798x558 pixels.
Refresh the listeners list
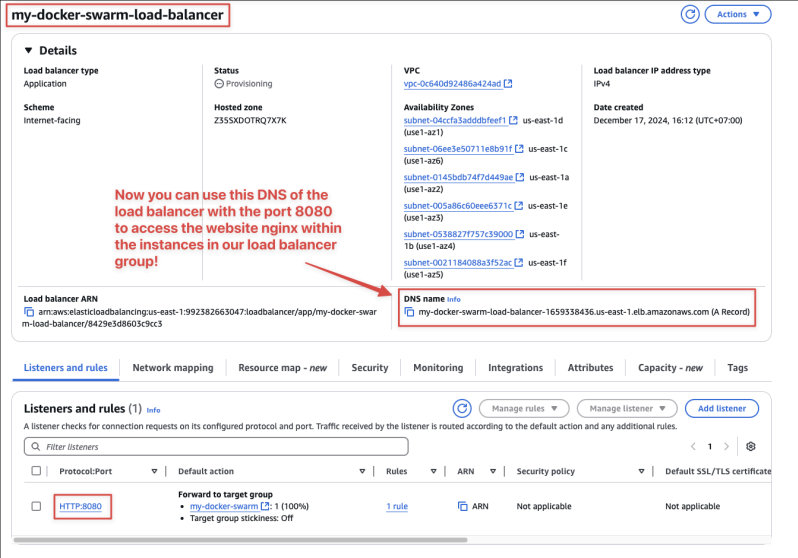tap(462, 408)
